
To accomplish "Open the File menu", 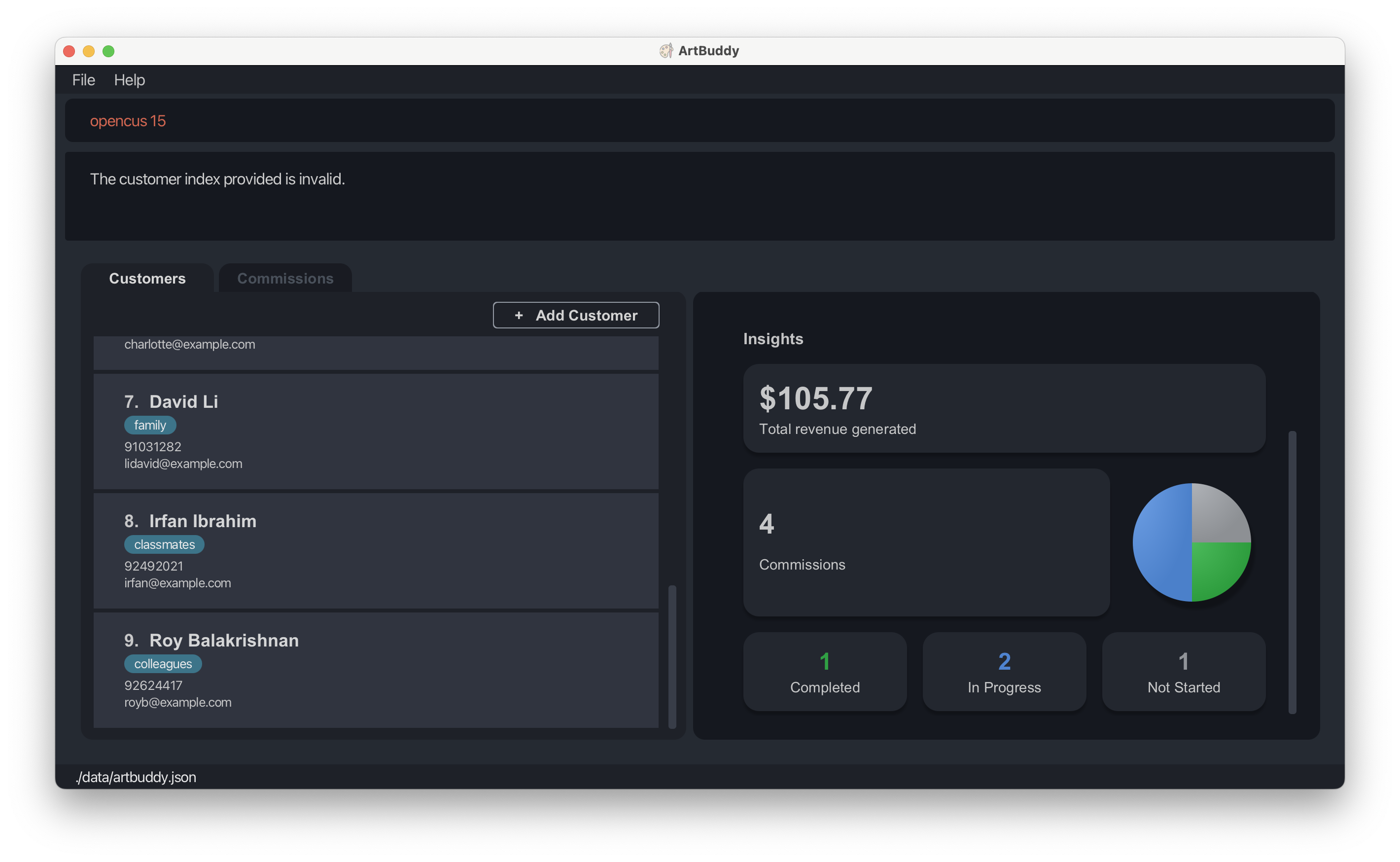I will pos(83,80).
